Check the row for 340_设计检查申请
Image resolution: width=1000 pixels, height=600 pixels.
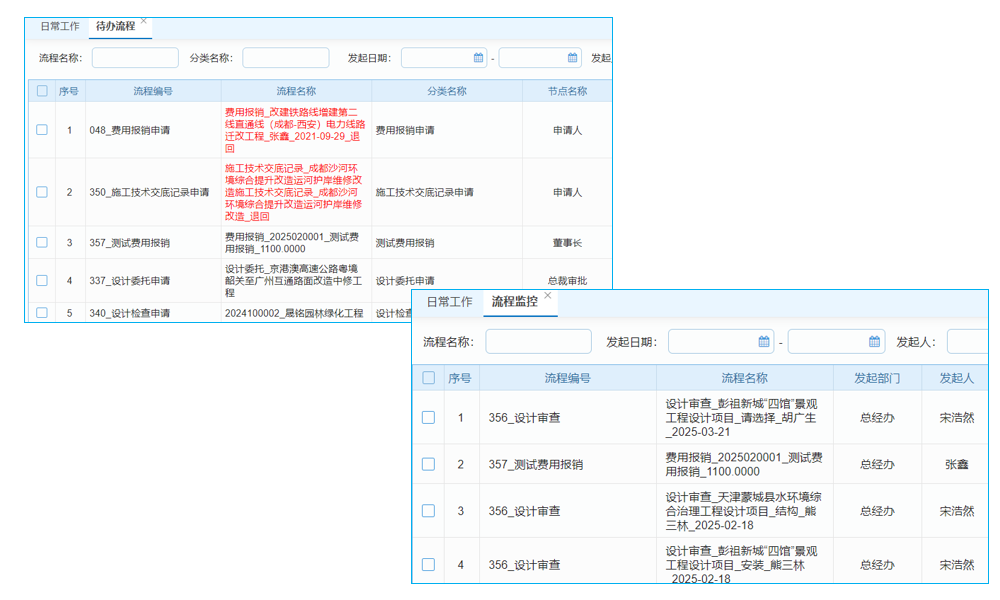click(x=42, y=311)
